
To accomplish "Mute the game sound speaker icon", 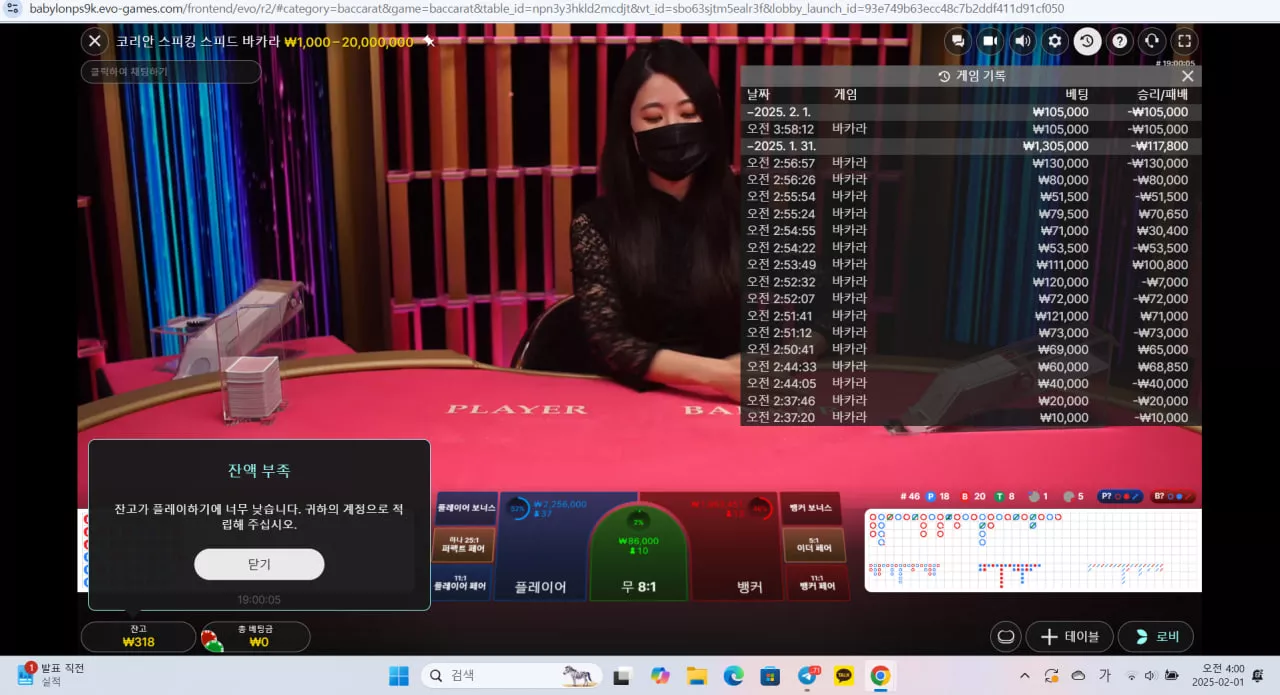I will (x=1022, y=41).
